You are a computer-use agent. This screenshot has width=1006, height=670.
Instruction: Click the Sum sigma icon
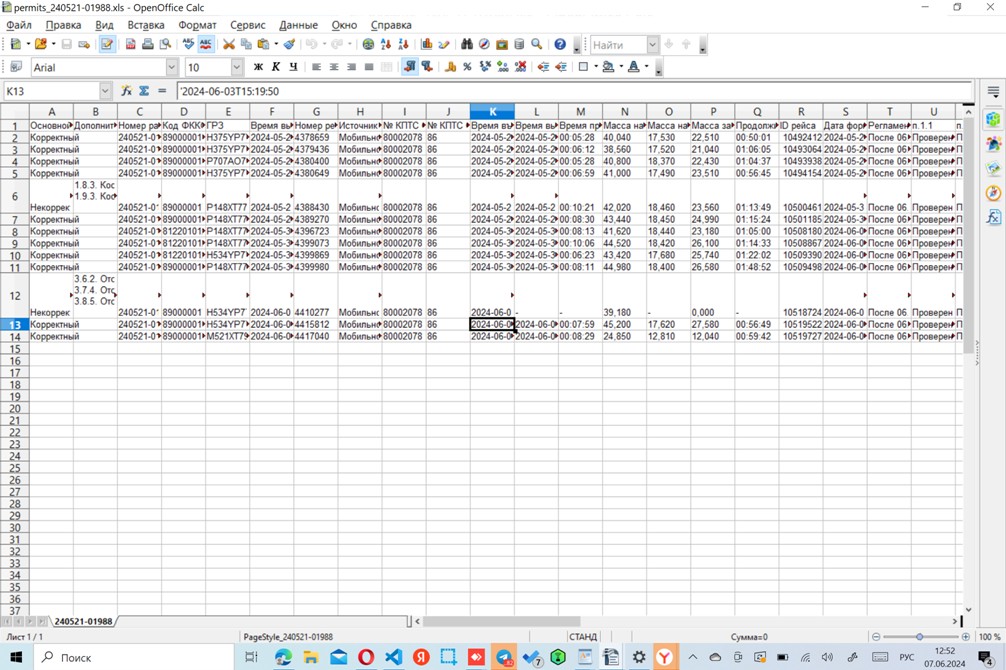point(144,91)
